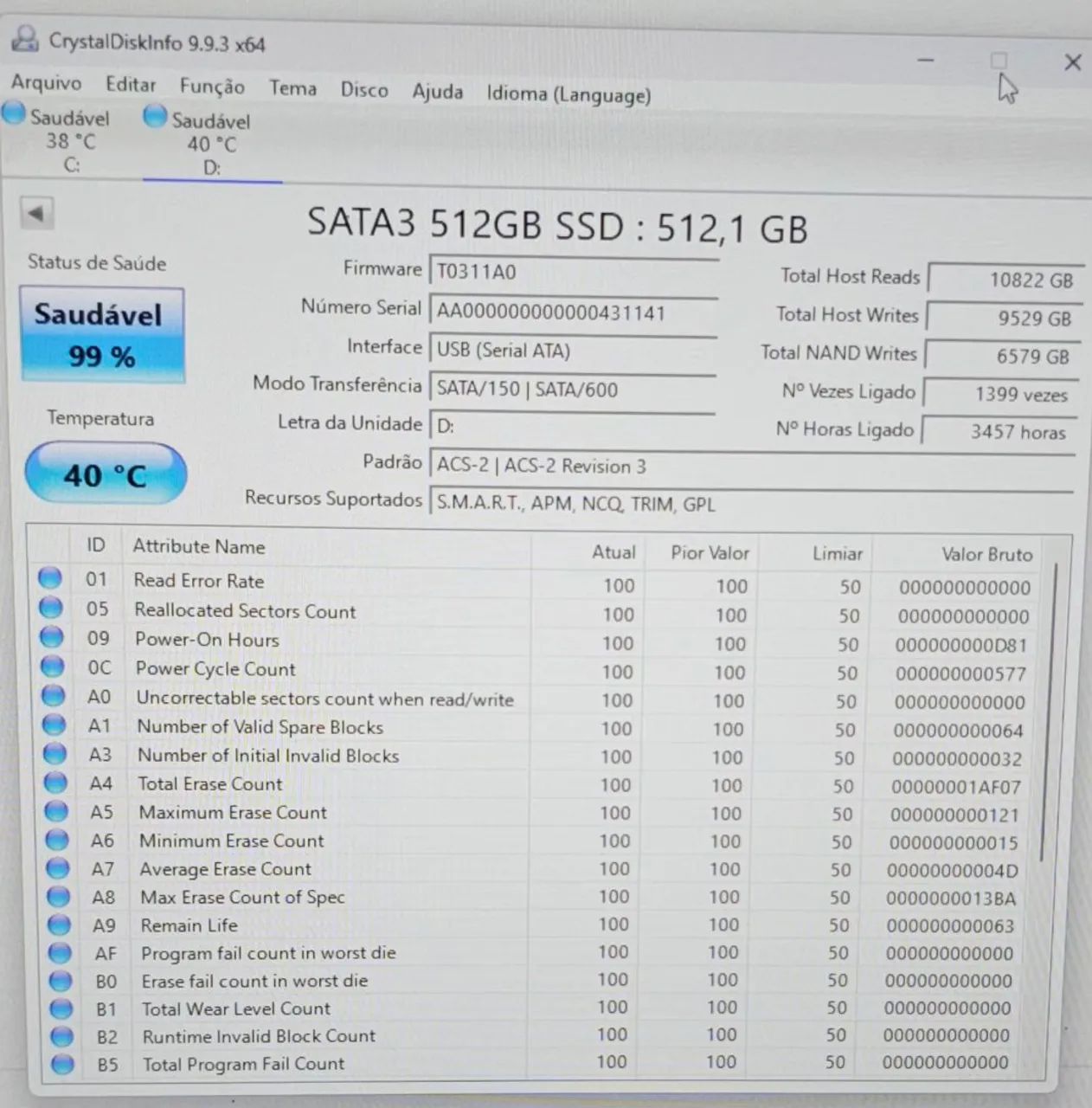
Task: Click the status circle for Minimum Erase Count
Action: click(x=57, y=840)
